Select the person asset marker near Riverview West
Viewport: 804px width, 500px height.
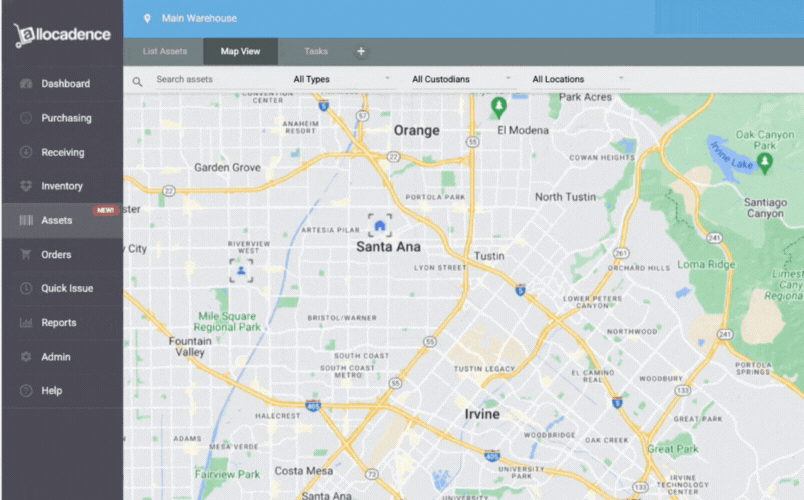click(241, 270)
